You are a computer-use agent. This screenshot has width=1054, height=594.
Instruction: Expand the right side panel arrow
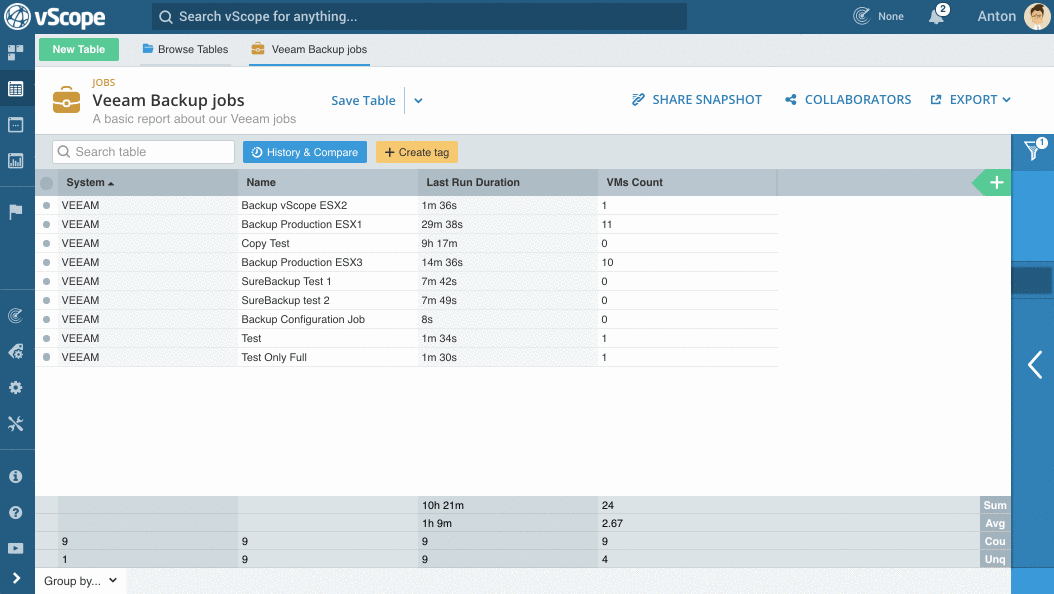1035,365
